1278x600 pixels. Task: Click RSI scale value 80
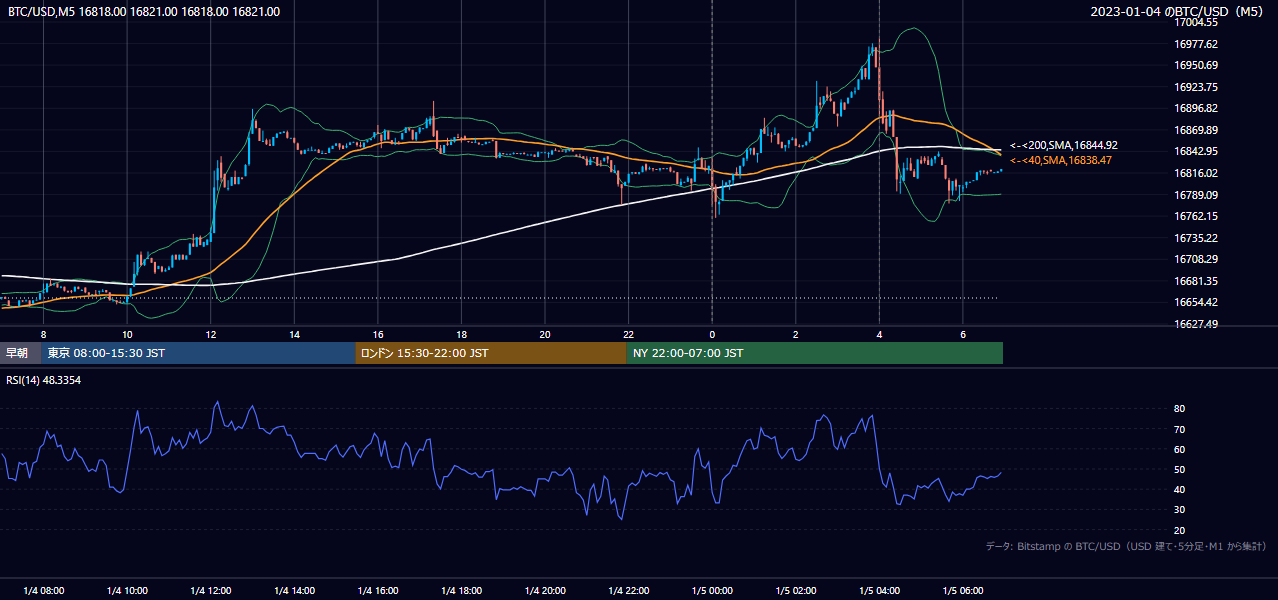coord(1179,409)
